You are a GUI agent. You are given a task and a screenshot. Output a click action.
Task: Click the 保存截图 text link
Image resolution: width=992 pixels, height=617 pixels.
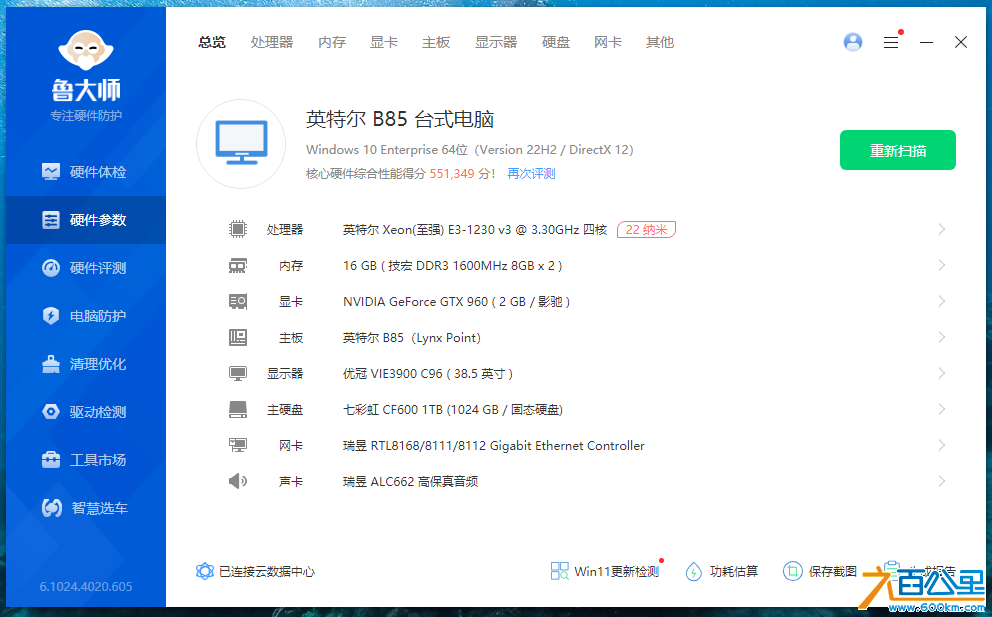[x=833, y=571]
